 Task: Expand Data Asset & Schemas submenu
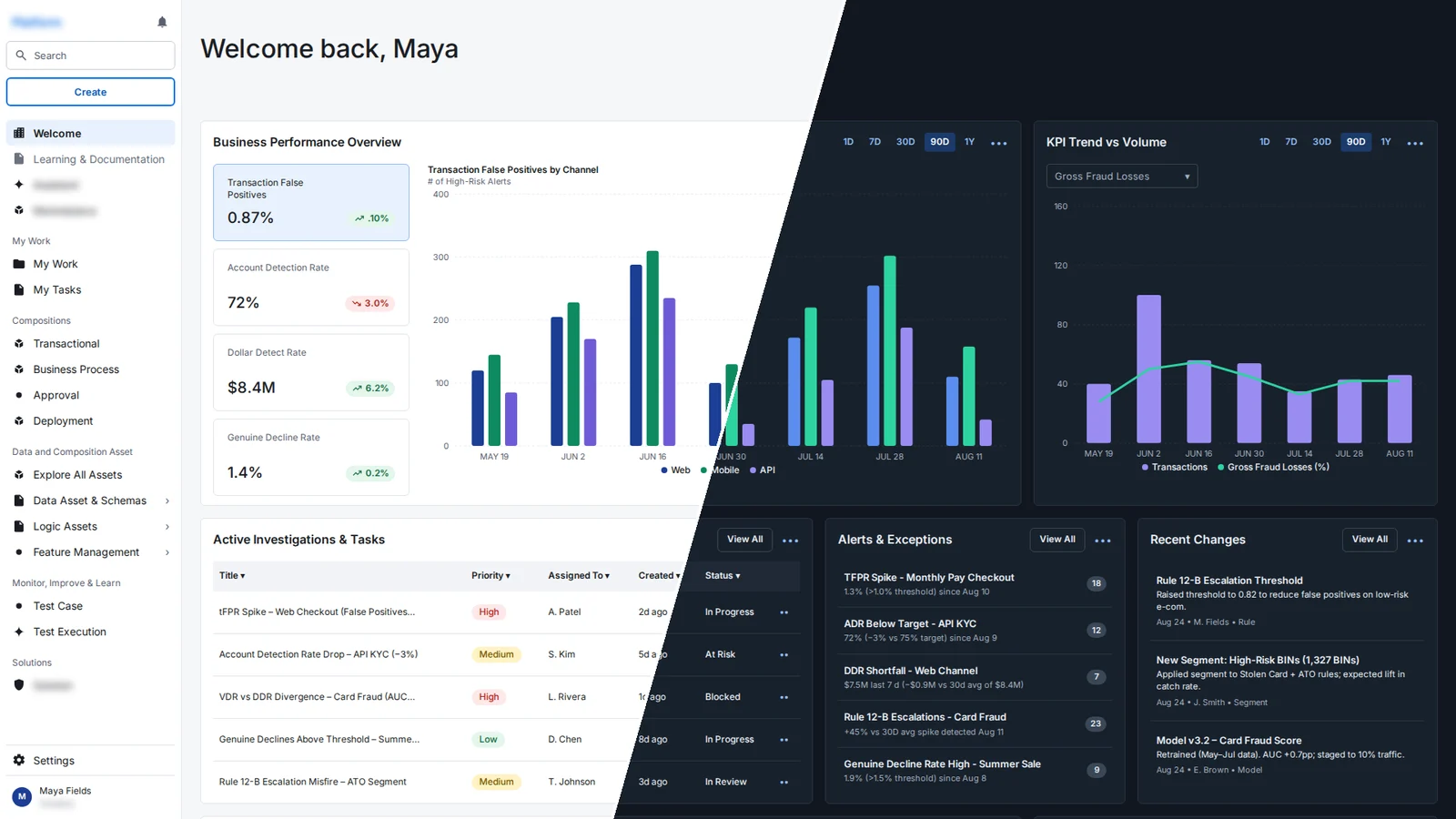[167, 501]
